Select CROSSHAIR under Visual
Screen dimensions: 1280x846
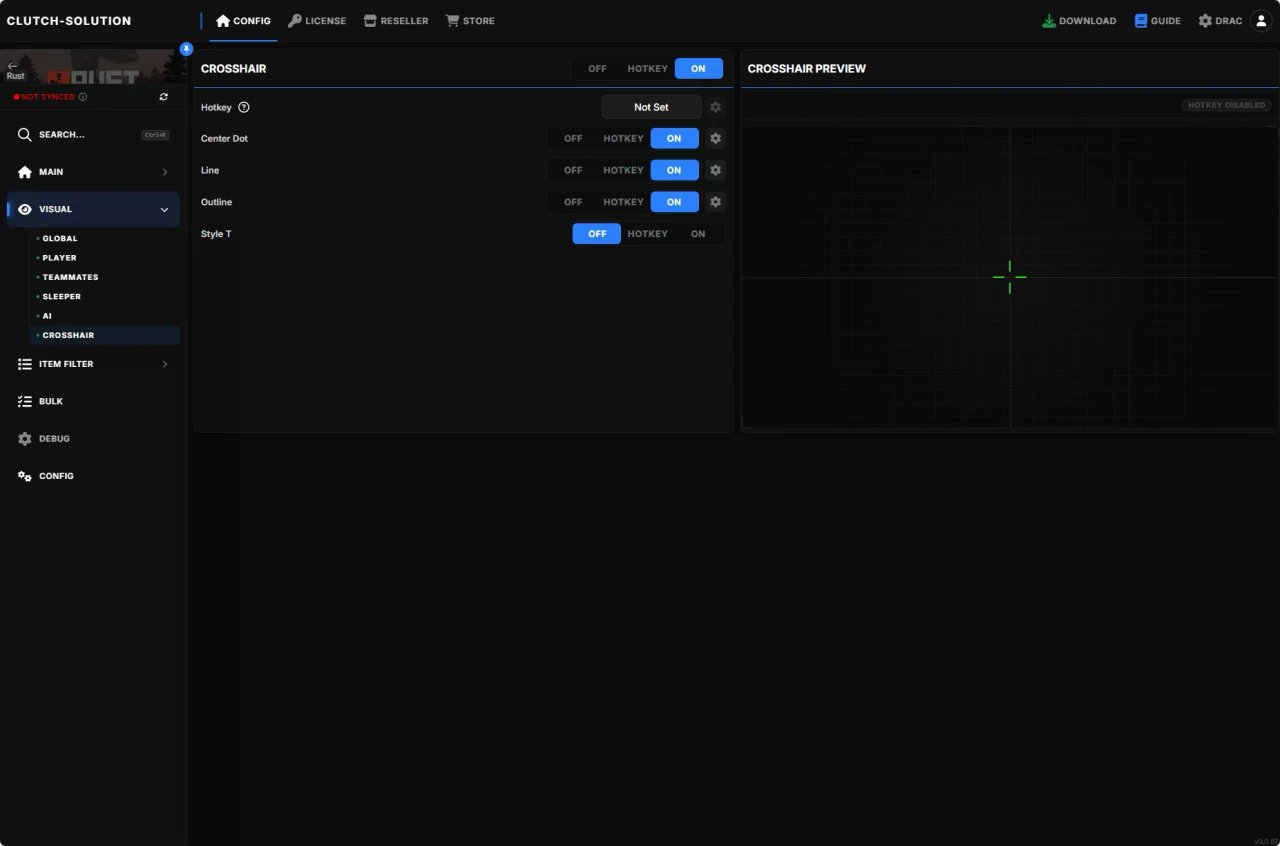coord(104,335)
